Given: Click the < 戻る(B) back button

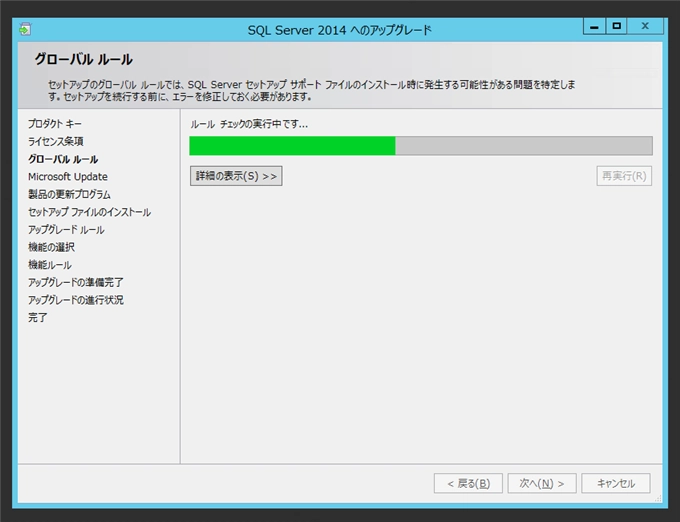Looking at the screenshot, I should coord(468,483).
